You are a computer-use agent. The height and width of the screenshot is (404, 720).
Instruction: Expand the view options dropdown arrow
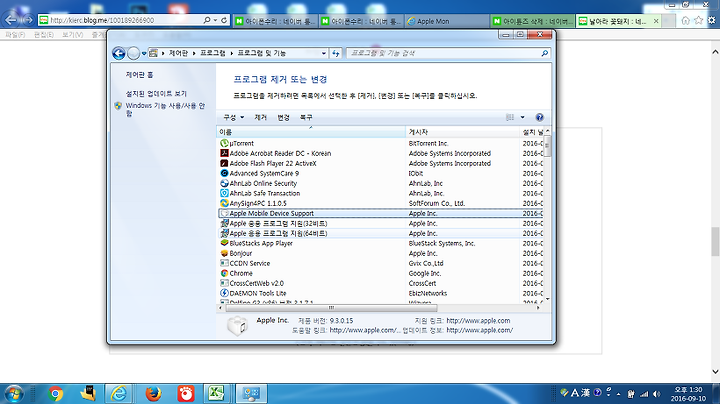pos(522,117)
